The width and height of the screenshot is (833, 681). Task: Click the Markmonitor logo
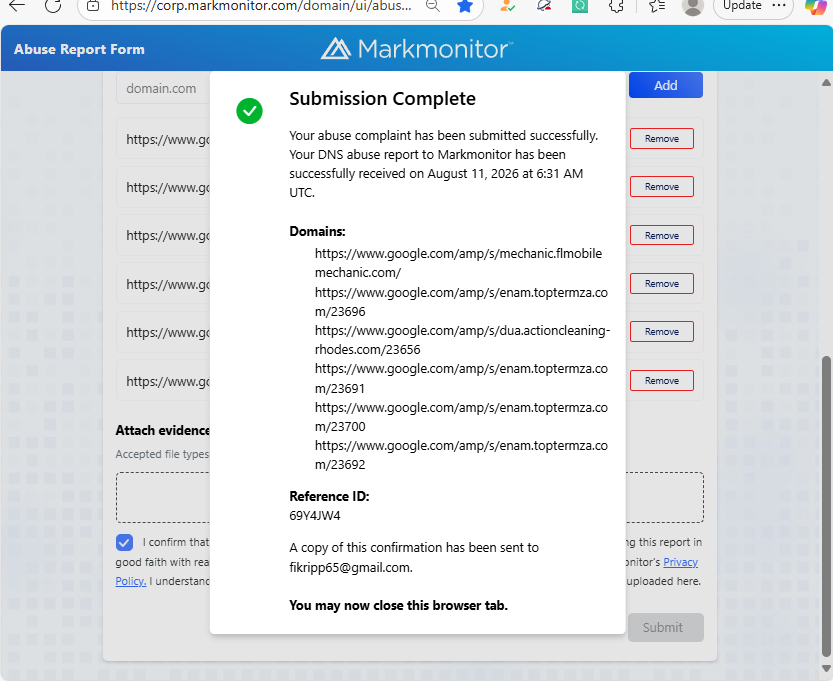coord(416,49)
